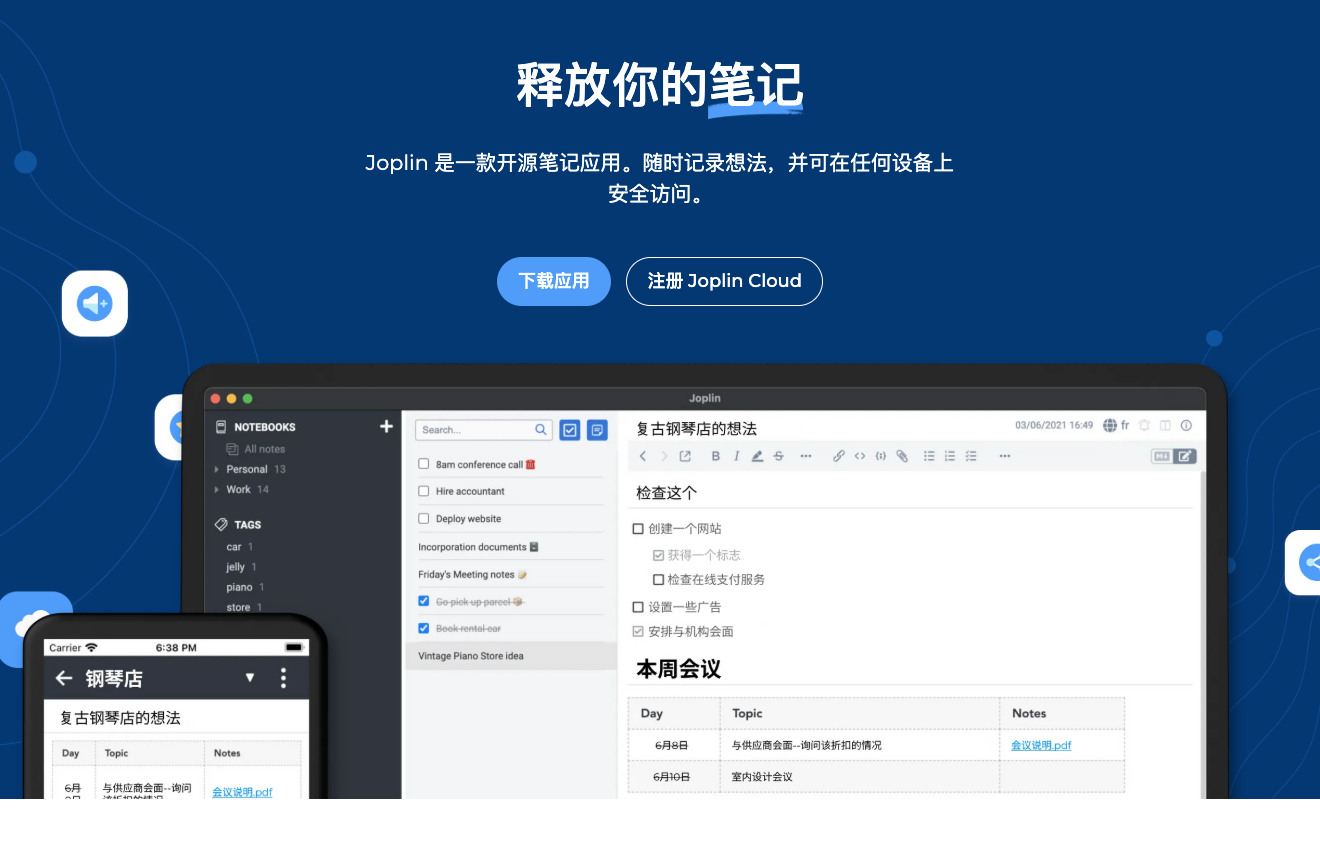Image resolution: width=1320 pixels, height=866 pixels.
Task: Uncheck the 安排与机构会面 checkbox
Action: click(x=638, y=631)
